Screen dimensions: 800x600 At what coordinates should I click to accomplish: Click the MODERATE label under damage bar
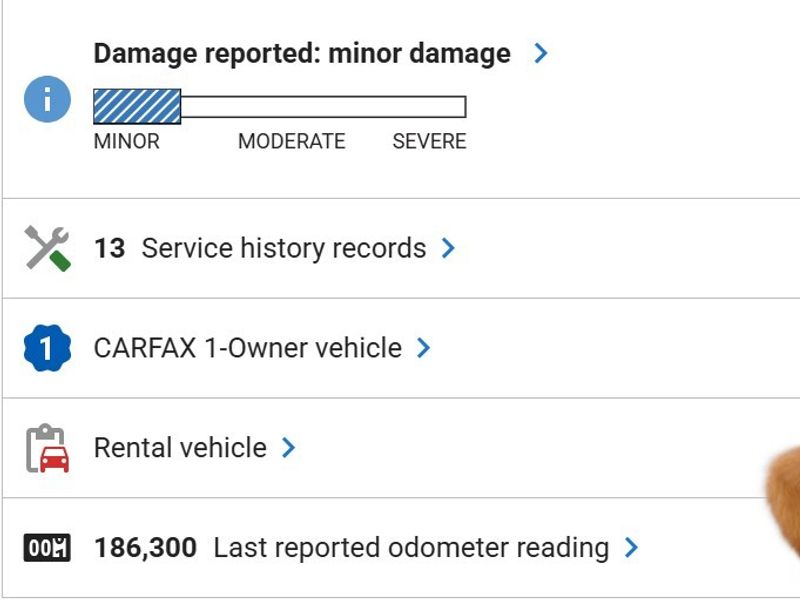(x=291, y=141)
